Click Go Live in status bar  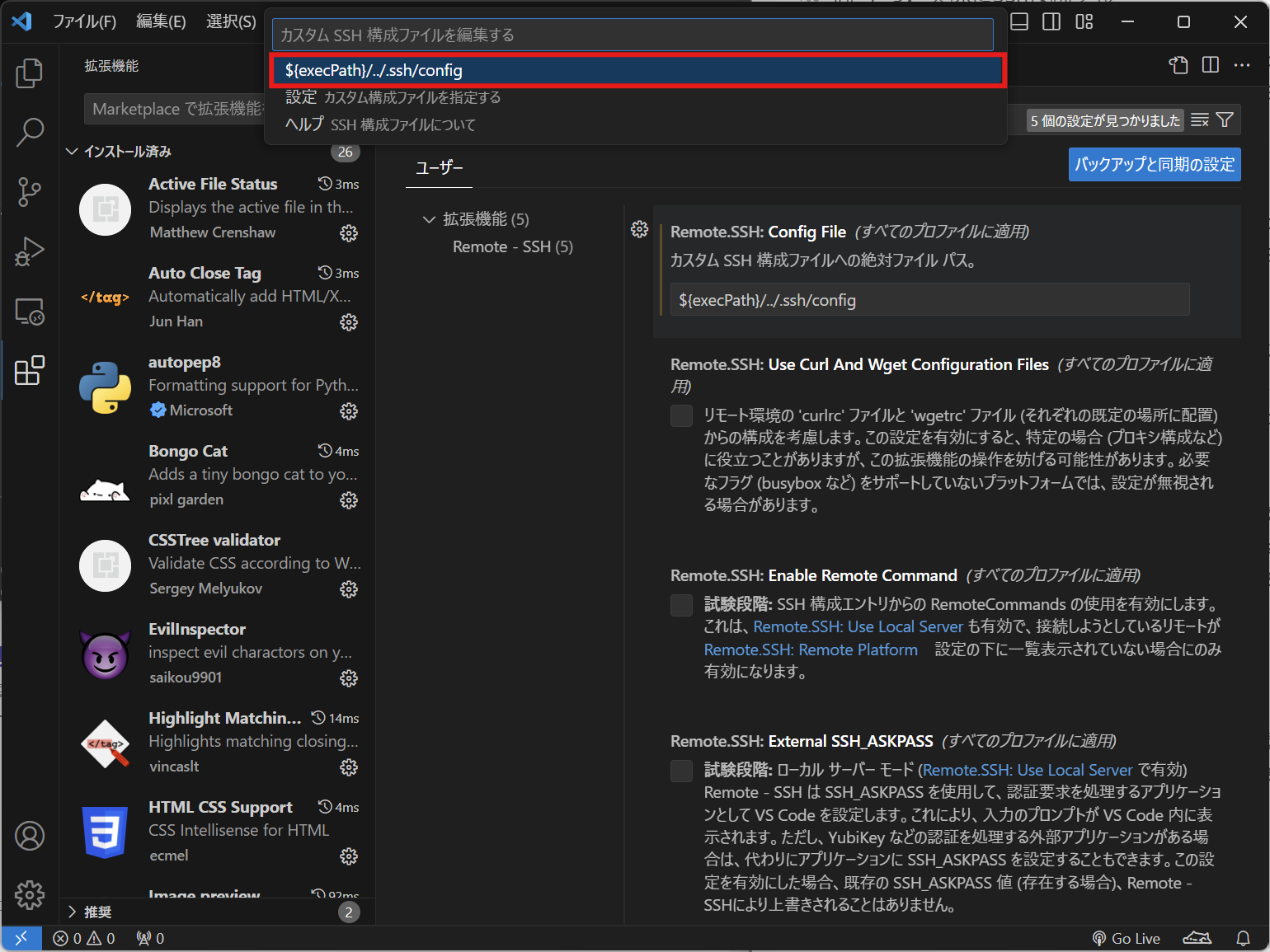1127,938
